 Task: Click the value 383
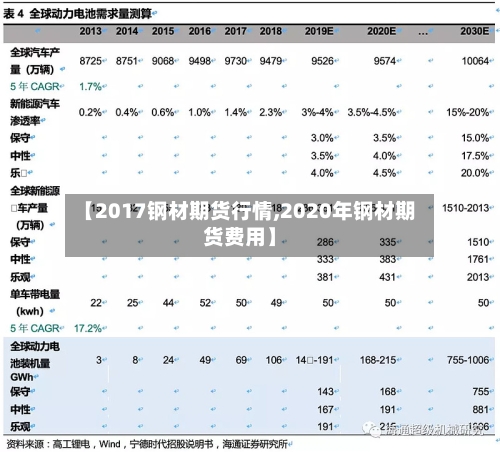[388, 259]
